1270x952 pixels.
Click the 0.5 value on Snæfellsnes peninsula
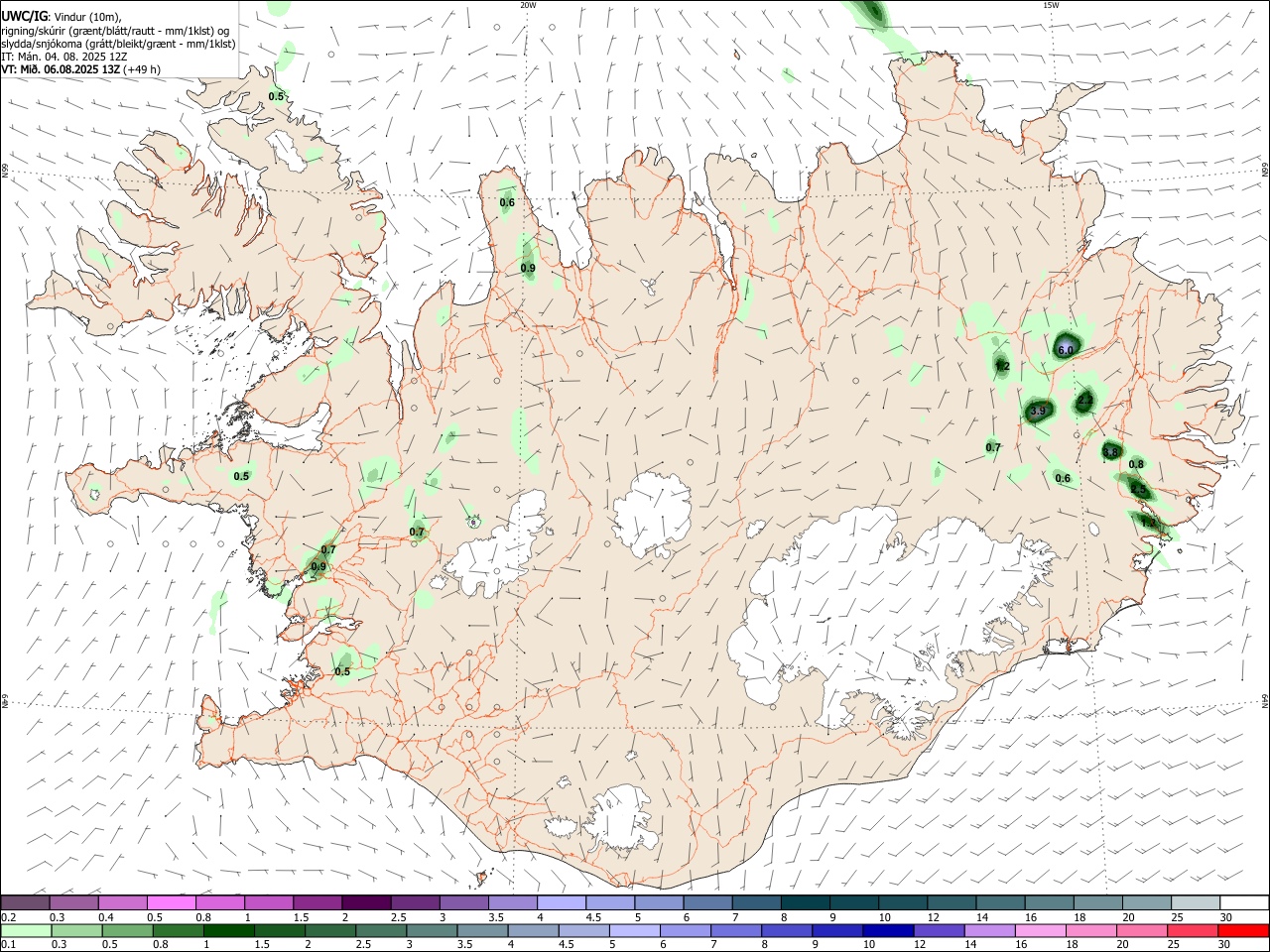pos(241,476)
